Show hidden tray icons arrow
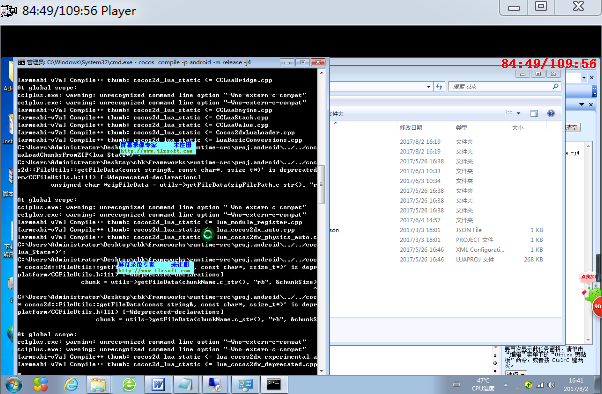Image resolution: width=602 pixels, height=394 pixels. [x=506, y=385]
